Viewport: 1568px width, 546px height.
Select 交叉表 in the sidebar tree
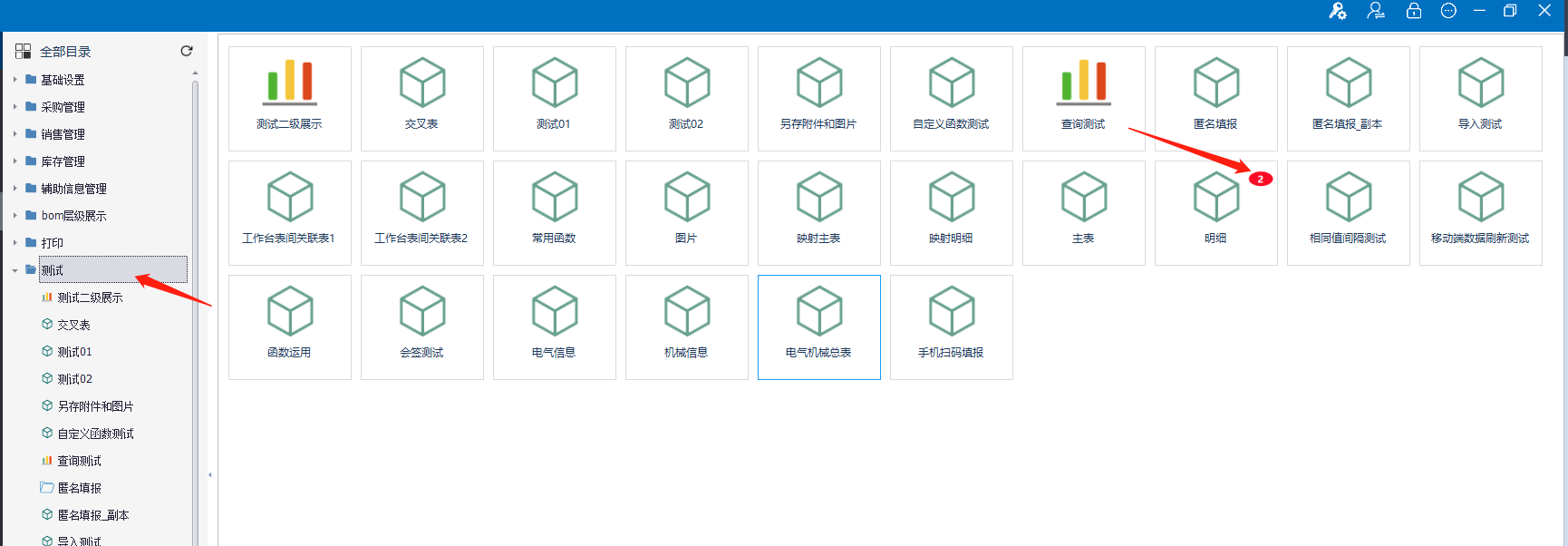[73, 325]
